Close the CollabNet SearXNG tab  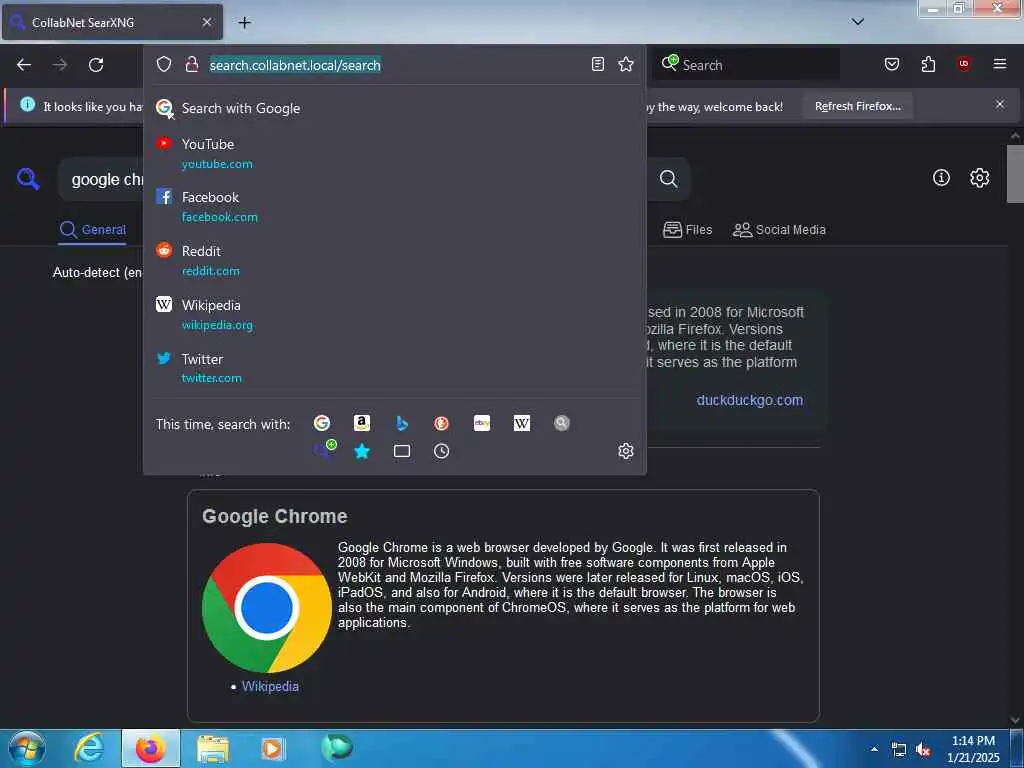207,22
